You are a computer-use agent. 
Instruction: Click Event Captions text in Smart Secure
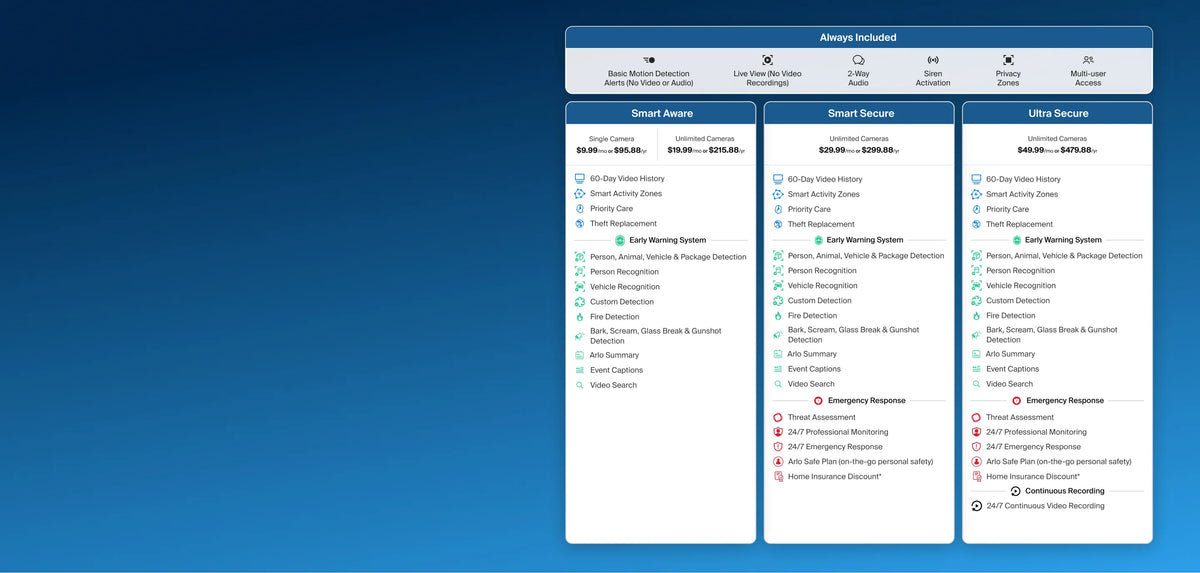814,369
